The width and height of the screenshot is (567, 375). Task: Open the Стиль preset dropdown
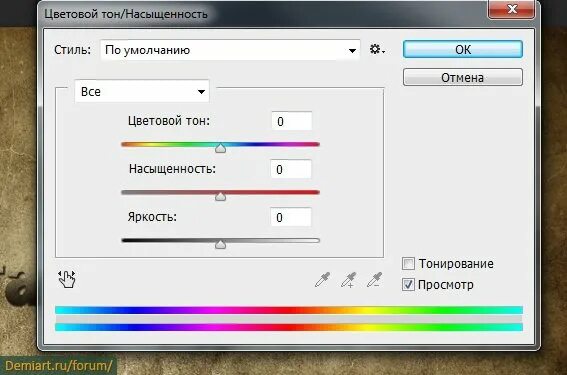point(230,50)
